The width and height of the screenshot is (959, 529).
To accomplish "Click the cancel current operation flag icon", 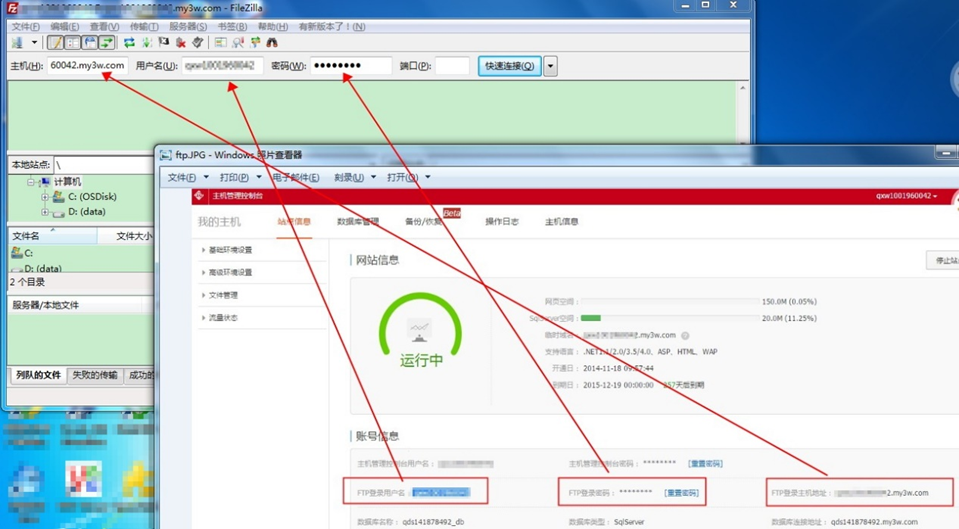I will [x=163, y=43].
